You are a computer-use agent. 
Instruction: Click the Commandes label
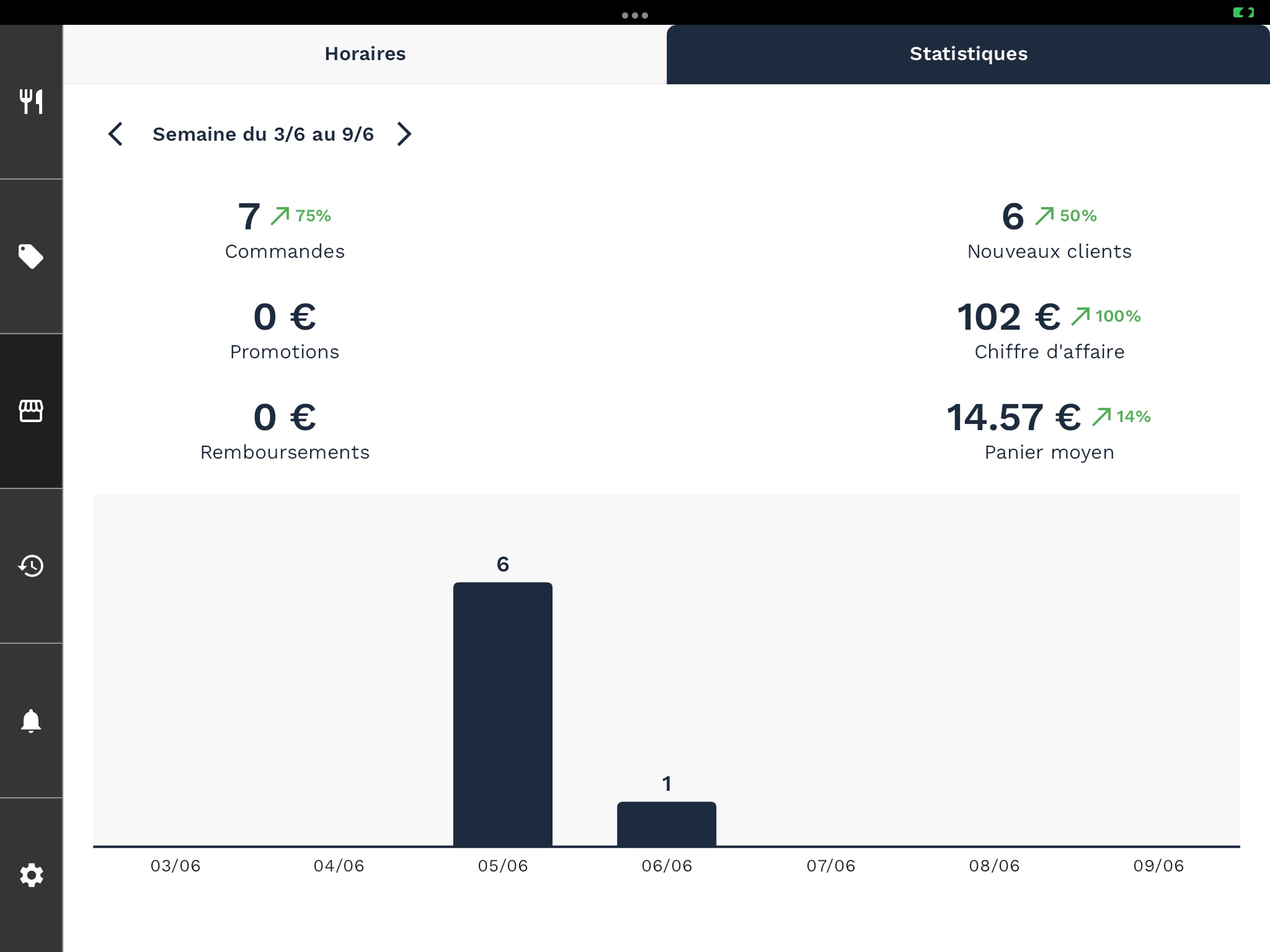(285, 251)
